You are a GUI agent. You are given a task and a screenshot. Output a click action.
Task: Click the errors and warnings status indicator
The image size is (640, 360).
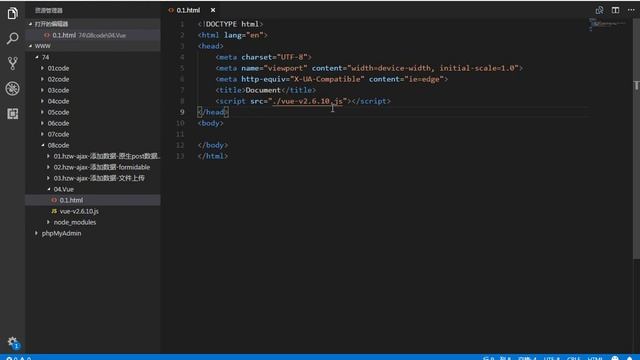tap(19, 358)
